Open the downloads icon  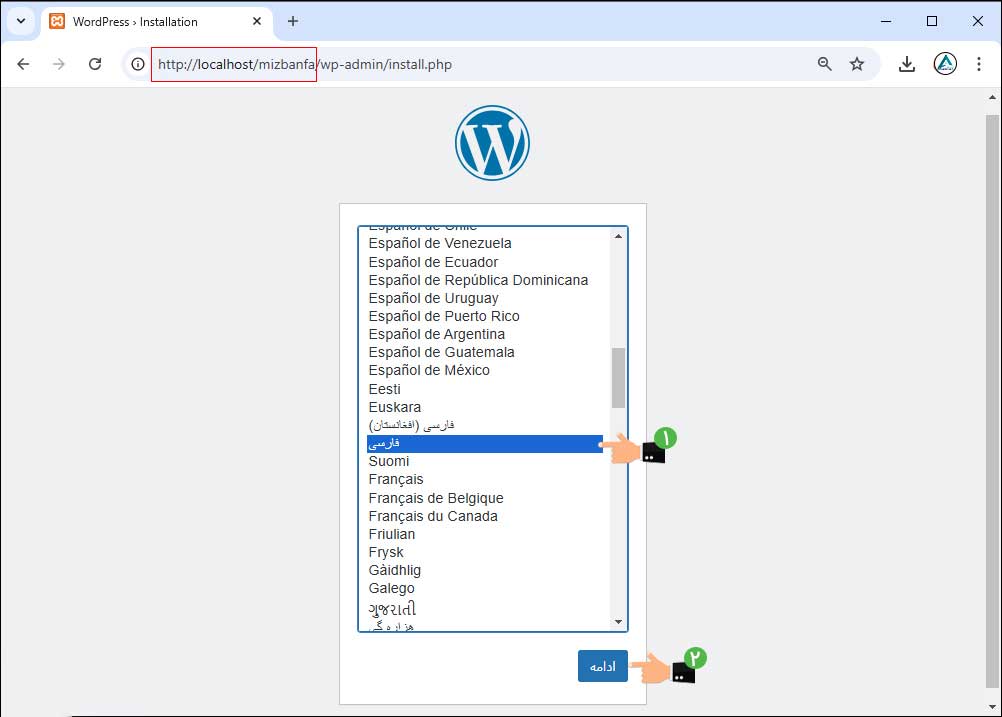[906, 64]
